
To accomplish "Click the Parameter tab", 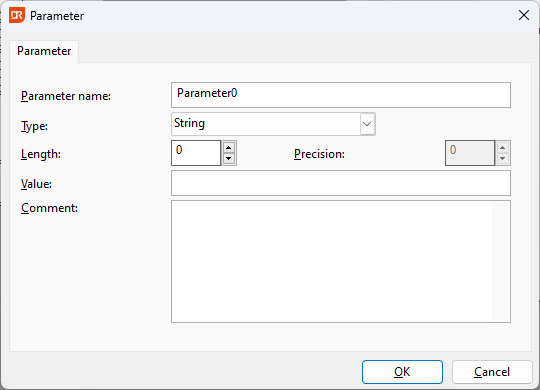I will (x=44, y=51).
